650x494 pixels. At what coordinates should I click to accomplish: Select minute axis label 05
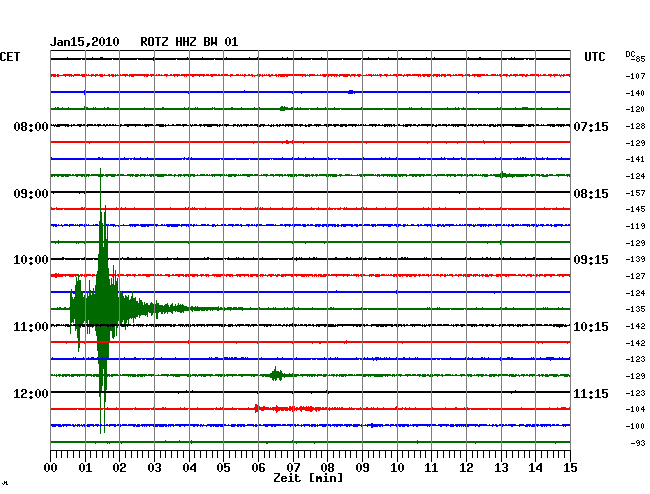tap(223, 468)
